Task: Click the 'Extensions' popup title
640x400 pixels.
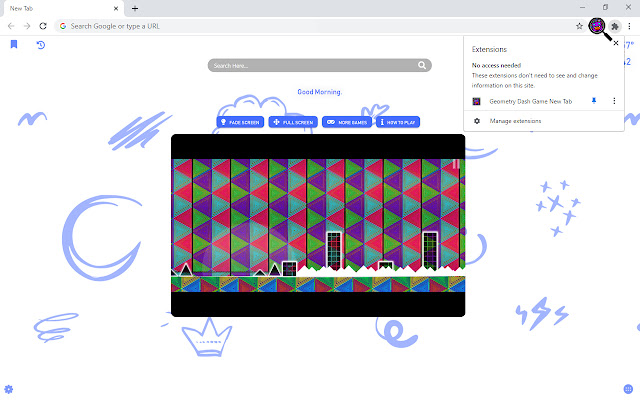Action: point(489,49)
